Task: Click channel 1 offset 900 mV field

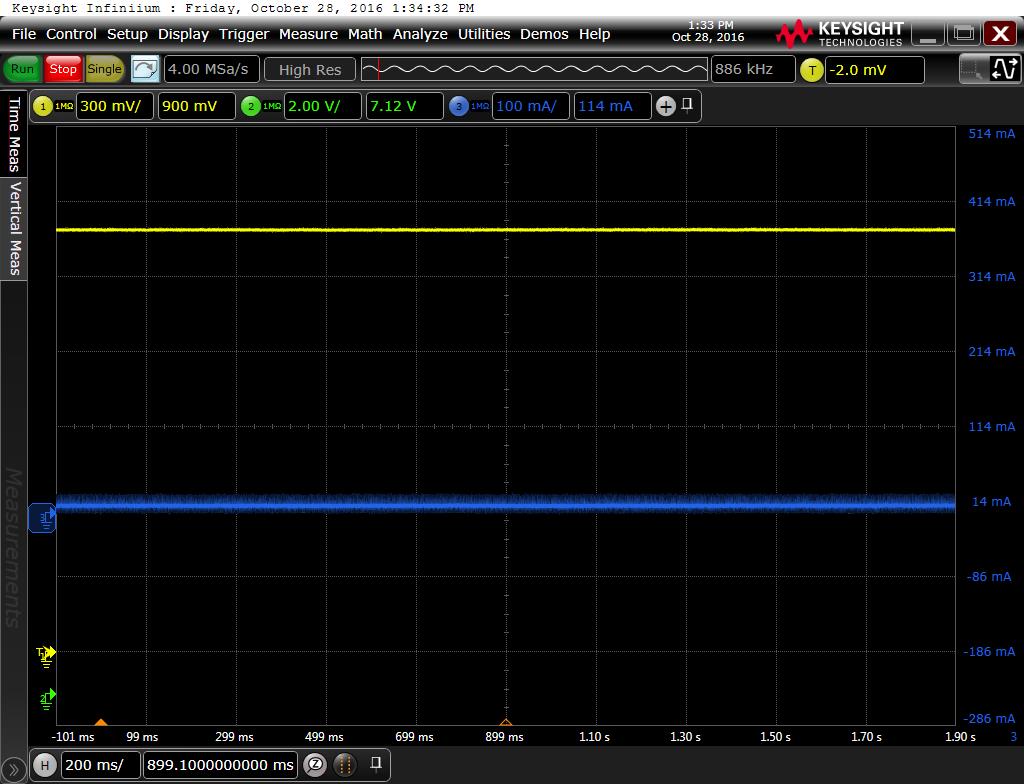Action: point(197,106)
